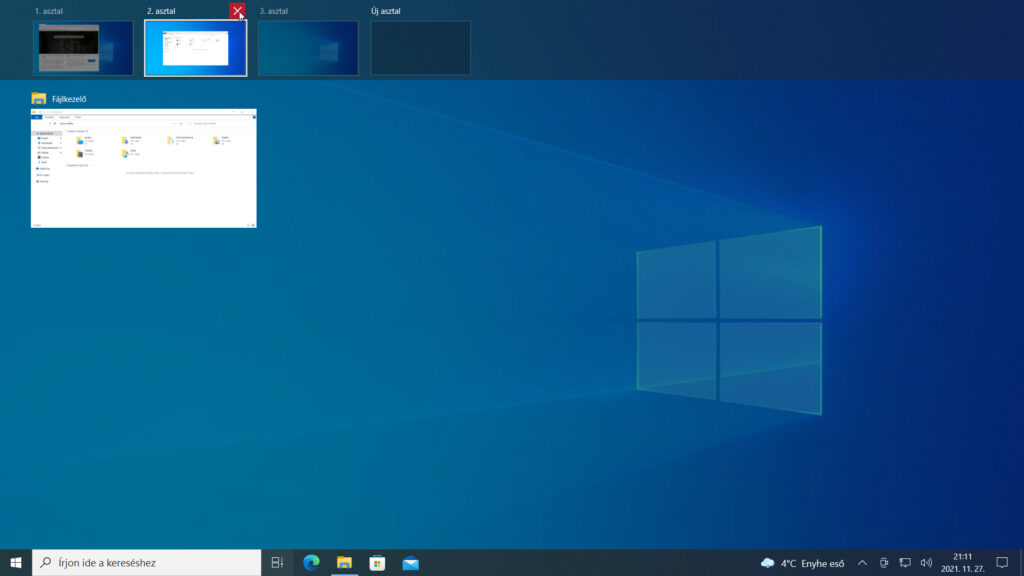The image size is (1024, 576).
Task: Toggle Task View button on taskbar
Action: click(x=277, y=562)
